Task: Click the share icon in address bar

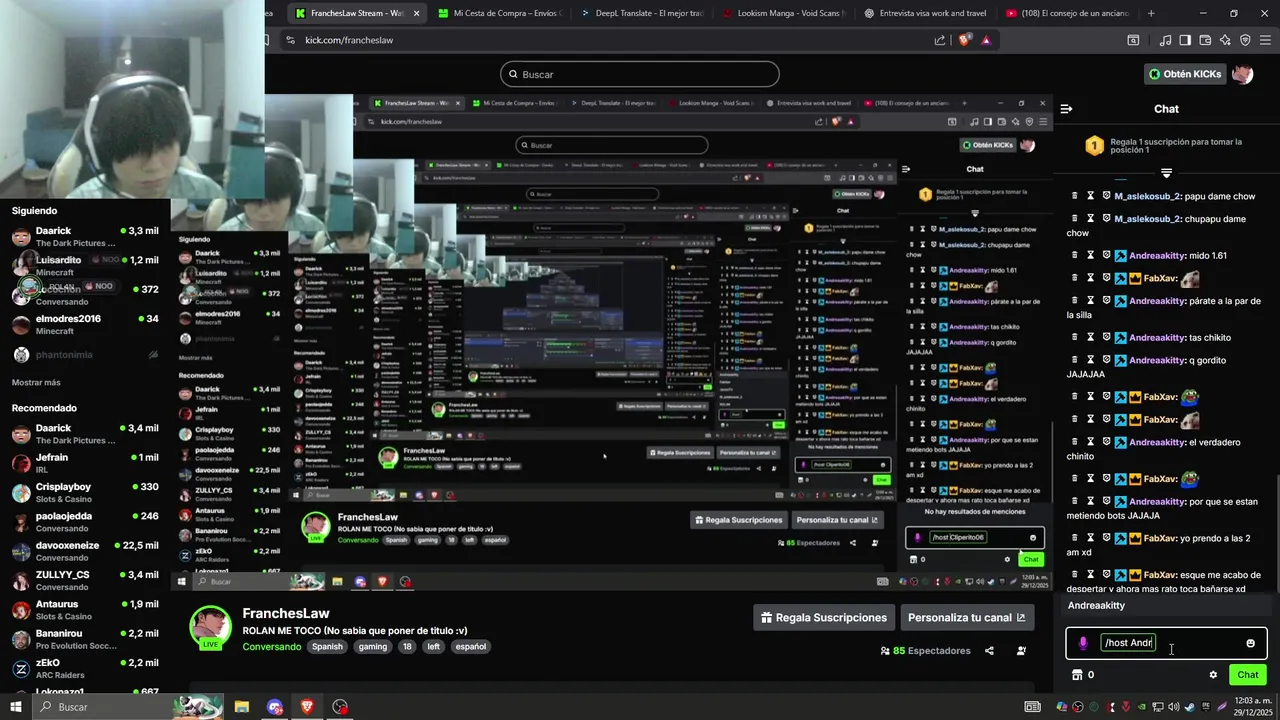Action: click(x=940, y=40)
